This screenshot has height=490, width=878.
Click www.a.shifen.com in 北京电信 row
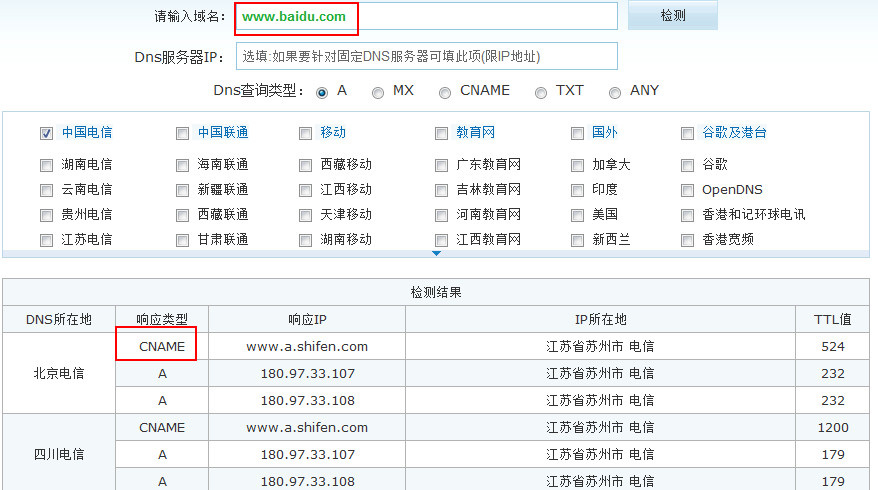[x=307, y=347]
